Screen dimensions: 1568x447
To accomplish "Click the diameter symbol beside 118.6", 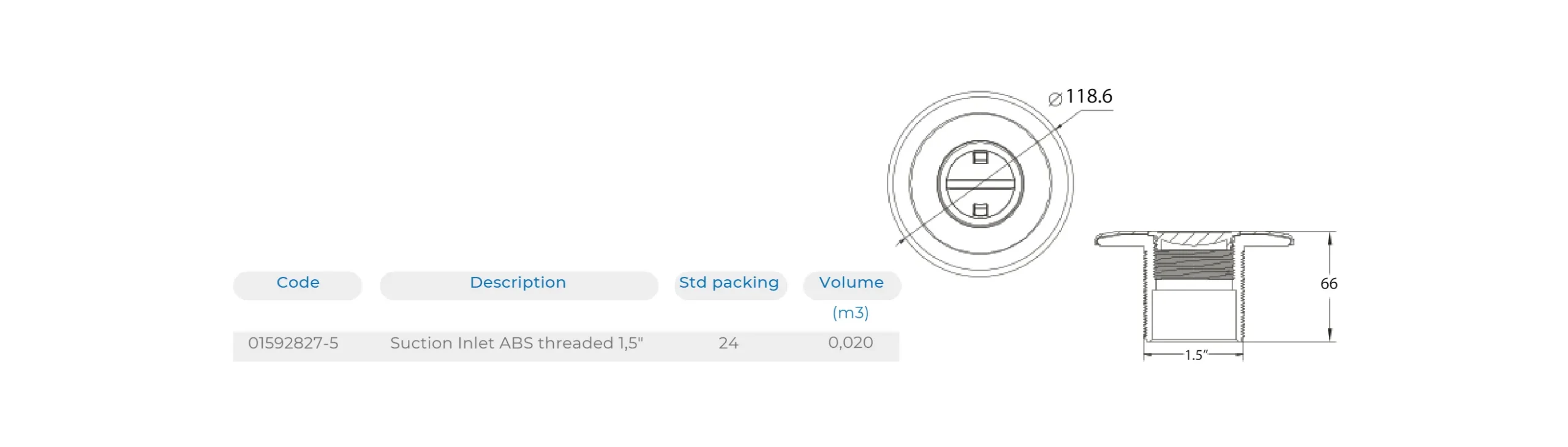I will (x=1055, y=99).
